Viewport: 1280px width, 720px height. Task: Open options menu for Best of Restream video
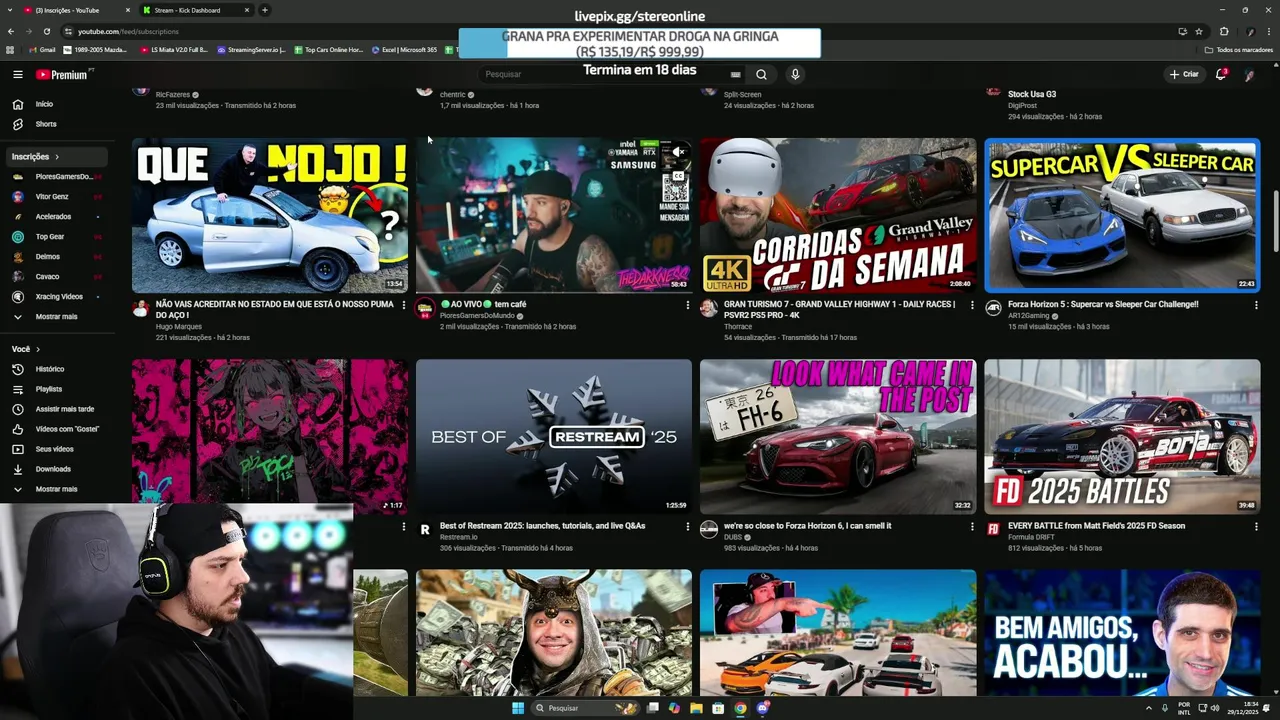688,527
